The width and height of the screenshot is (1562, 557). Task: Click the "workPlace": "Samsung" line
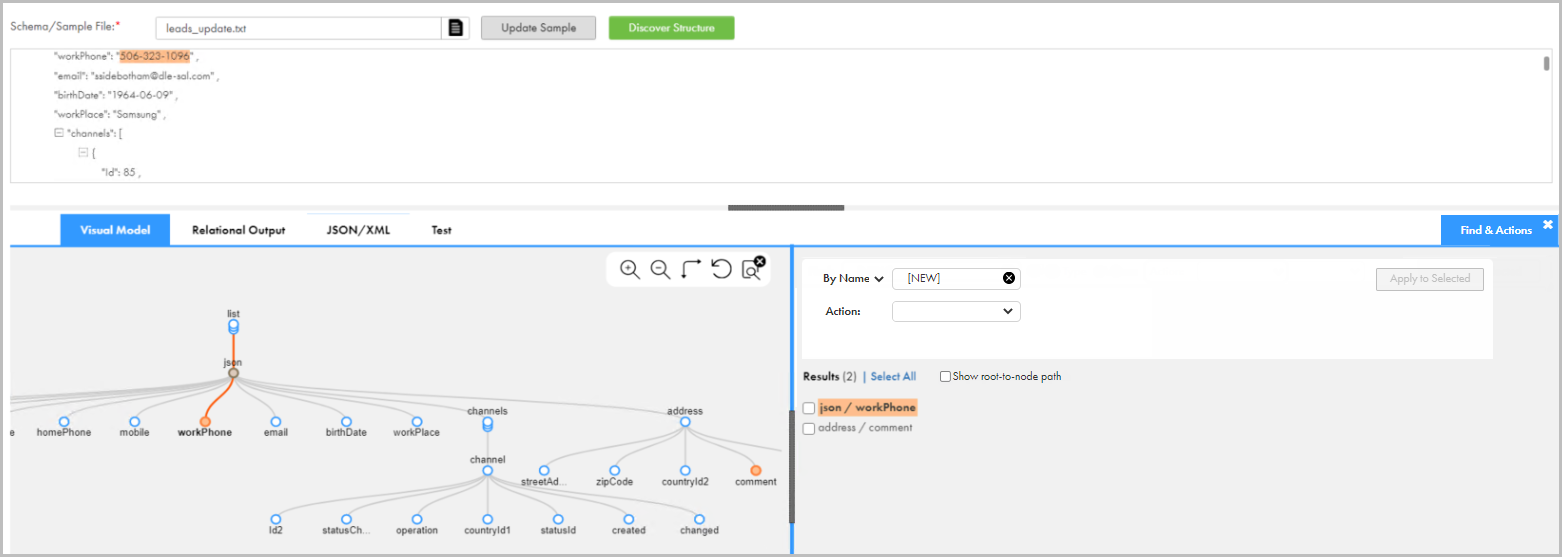pos(109,114)
